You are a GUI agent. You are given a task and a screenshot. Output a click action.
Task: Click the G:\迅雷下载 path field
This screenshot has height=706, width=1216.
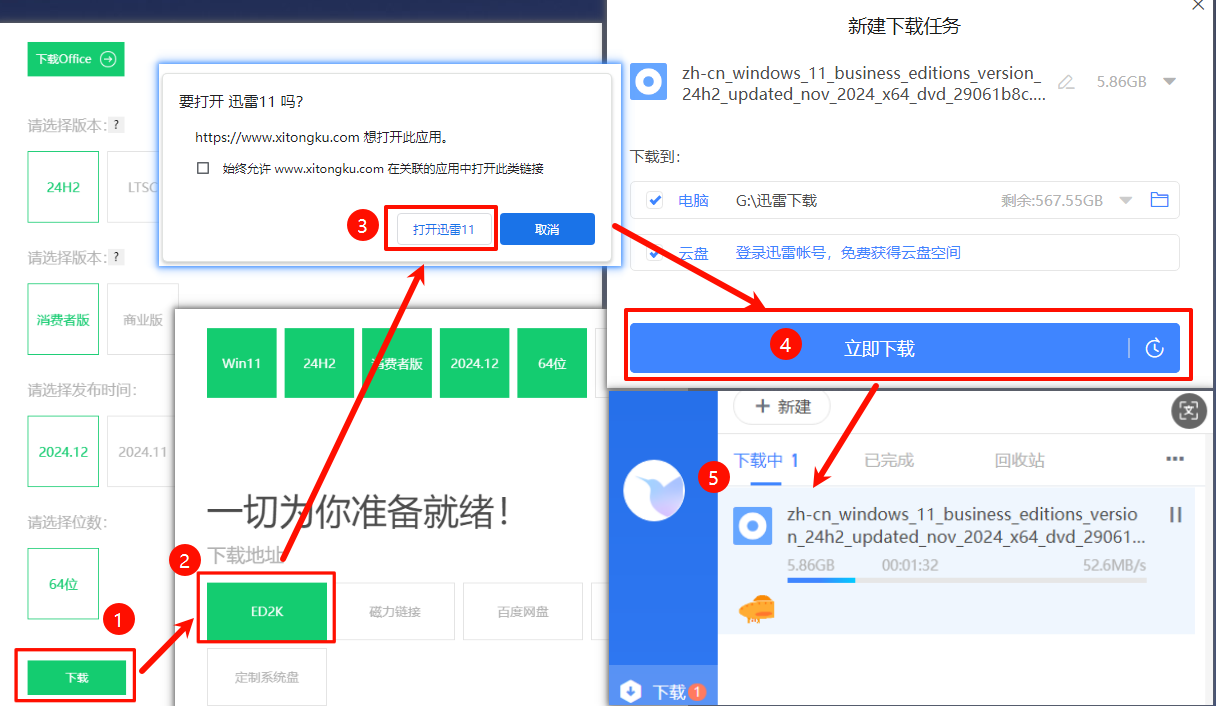[776, 200]
